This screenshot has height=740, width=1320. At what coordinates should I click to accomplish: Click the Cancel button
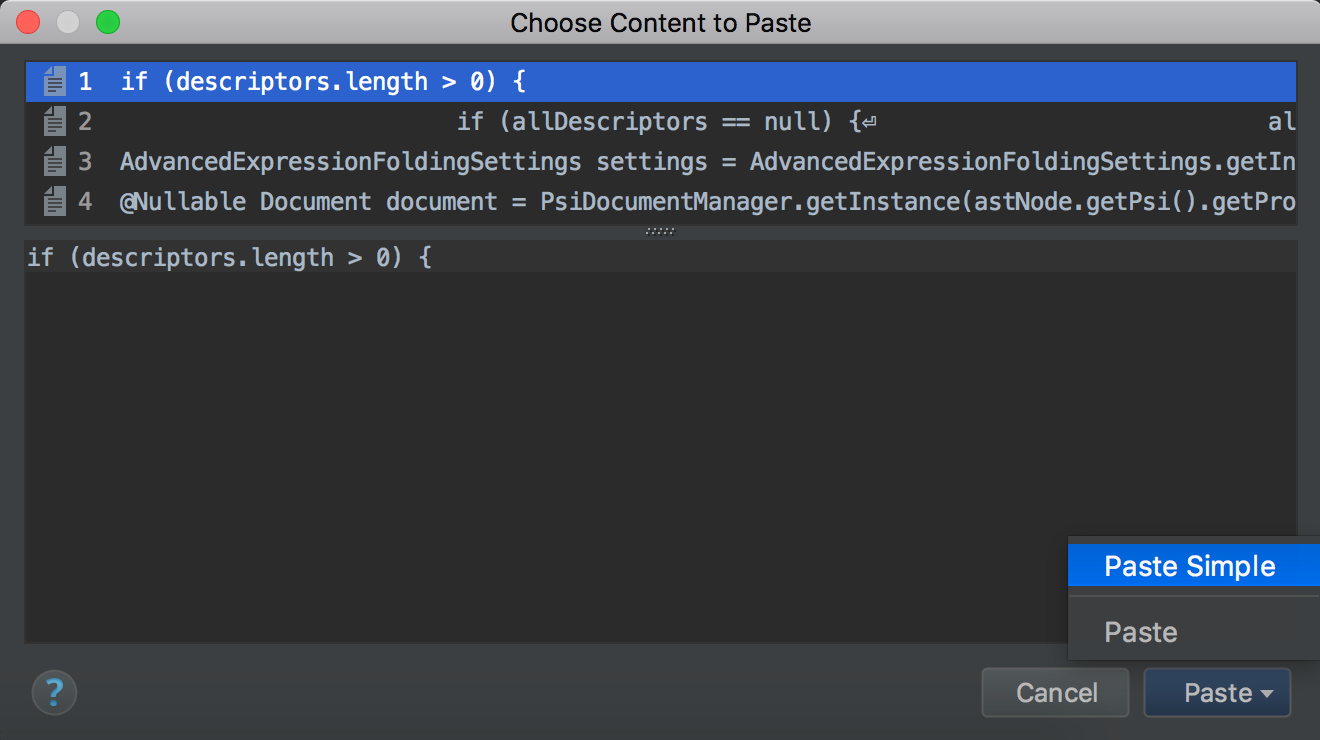[x=1056, y=693]
